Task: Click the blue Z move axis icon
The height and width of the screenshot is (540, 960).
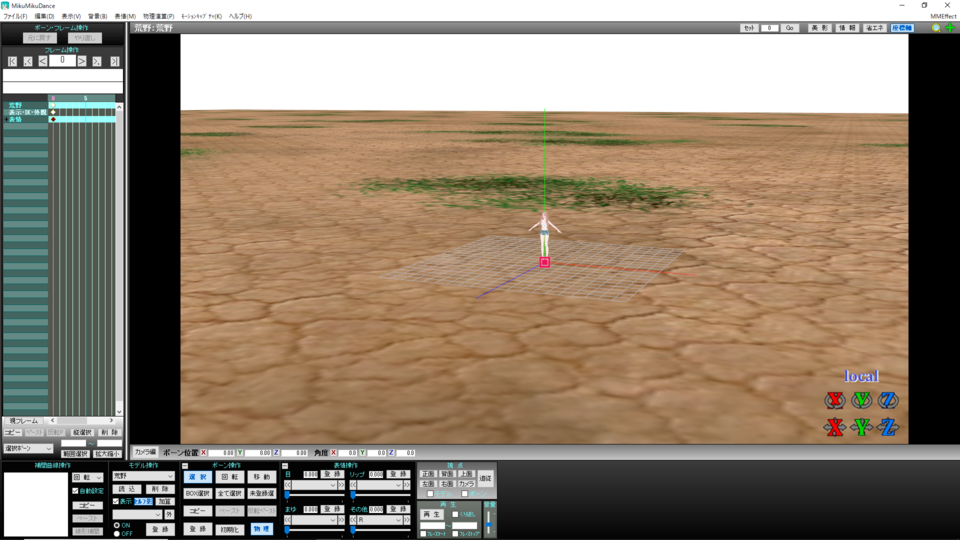Action: [x=887, y=428]
